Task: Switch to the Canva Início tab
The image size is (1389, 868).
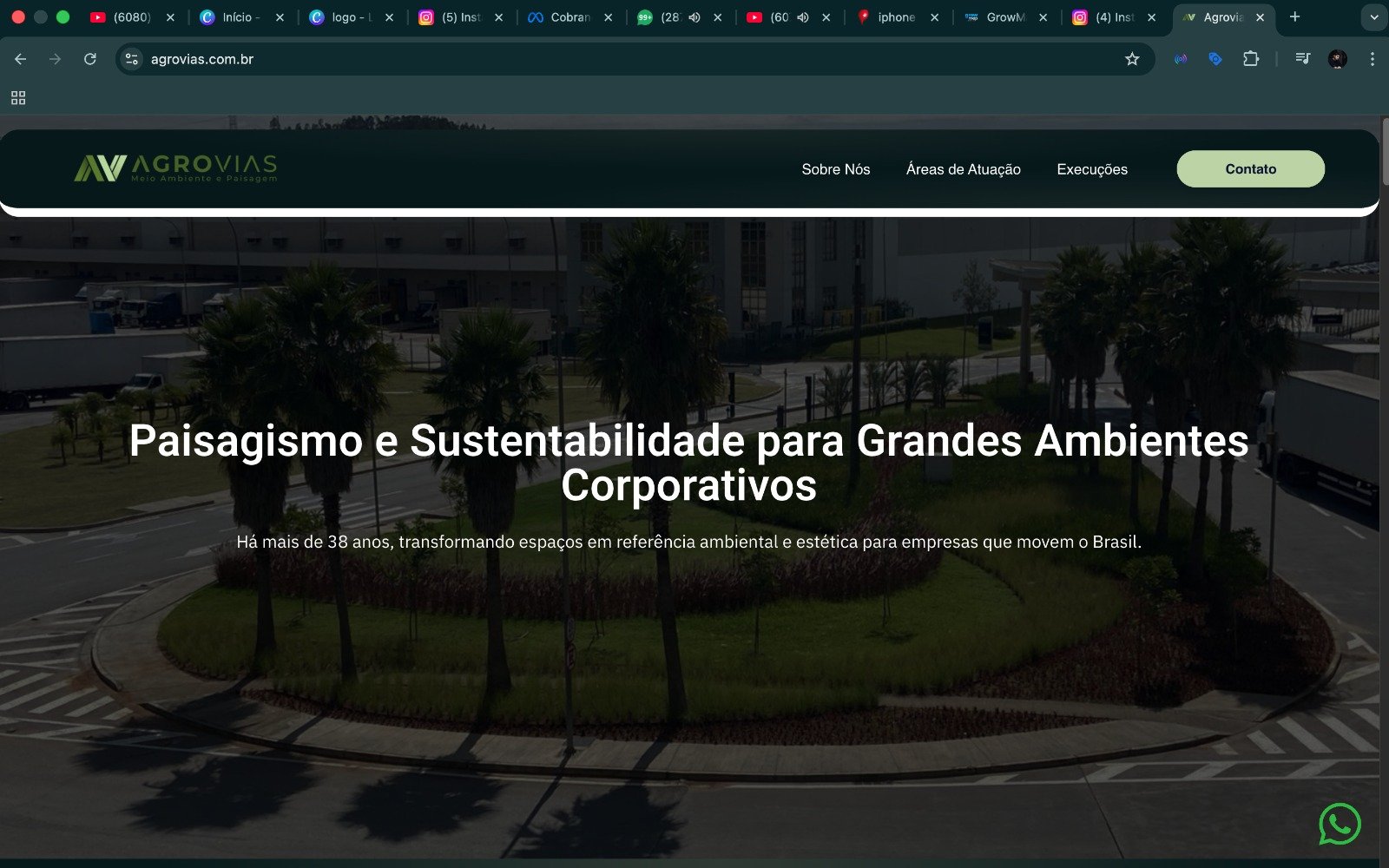Action: click(239, 16)
